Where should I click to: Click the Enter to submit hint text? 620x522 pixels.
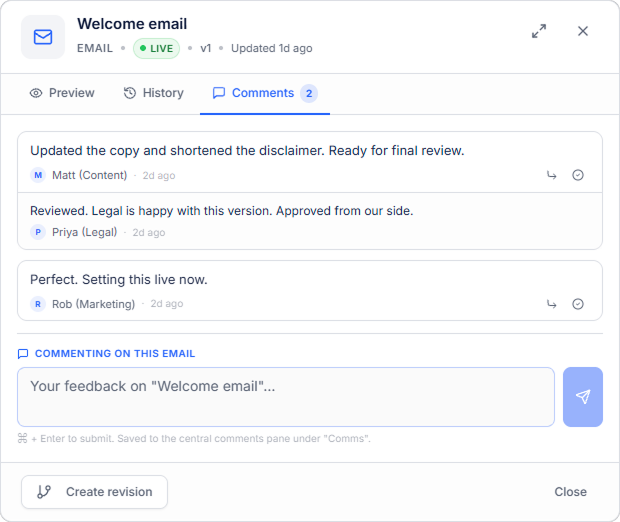pyautogui.click(x=194, y=439)
